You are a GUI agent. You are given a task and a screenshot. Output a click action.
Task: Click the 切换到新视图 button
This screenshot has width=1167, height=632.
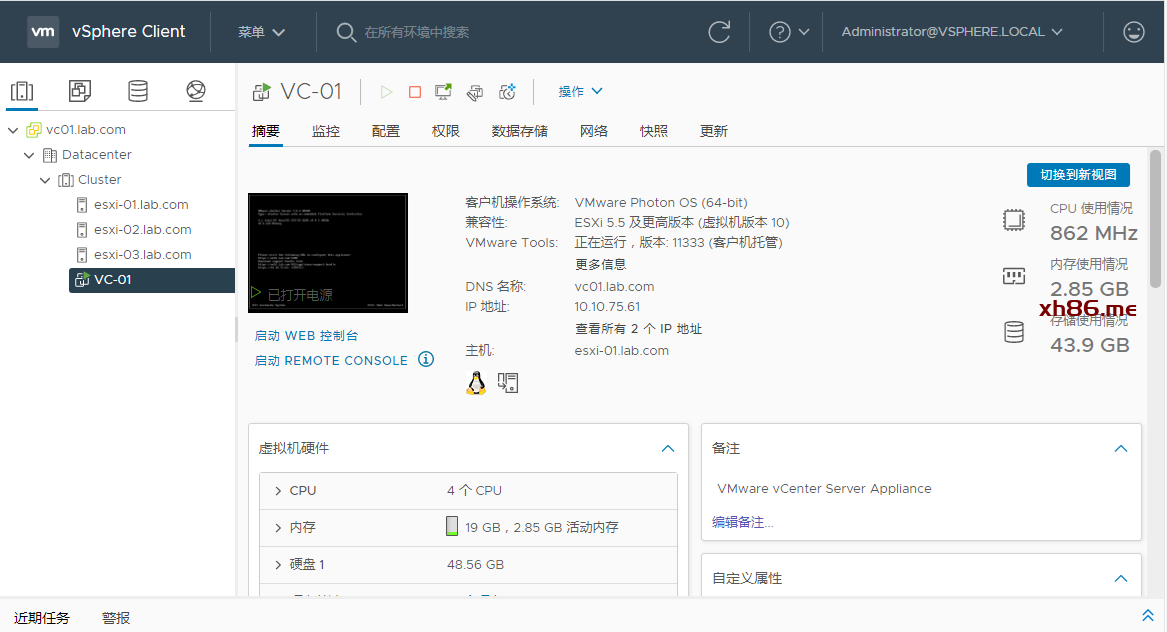pyautogui.click(x=1078, y=175)
